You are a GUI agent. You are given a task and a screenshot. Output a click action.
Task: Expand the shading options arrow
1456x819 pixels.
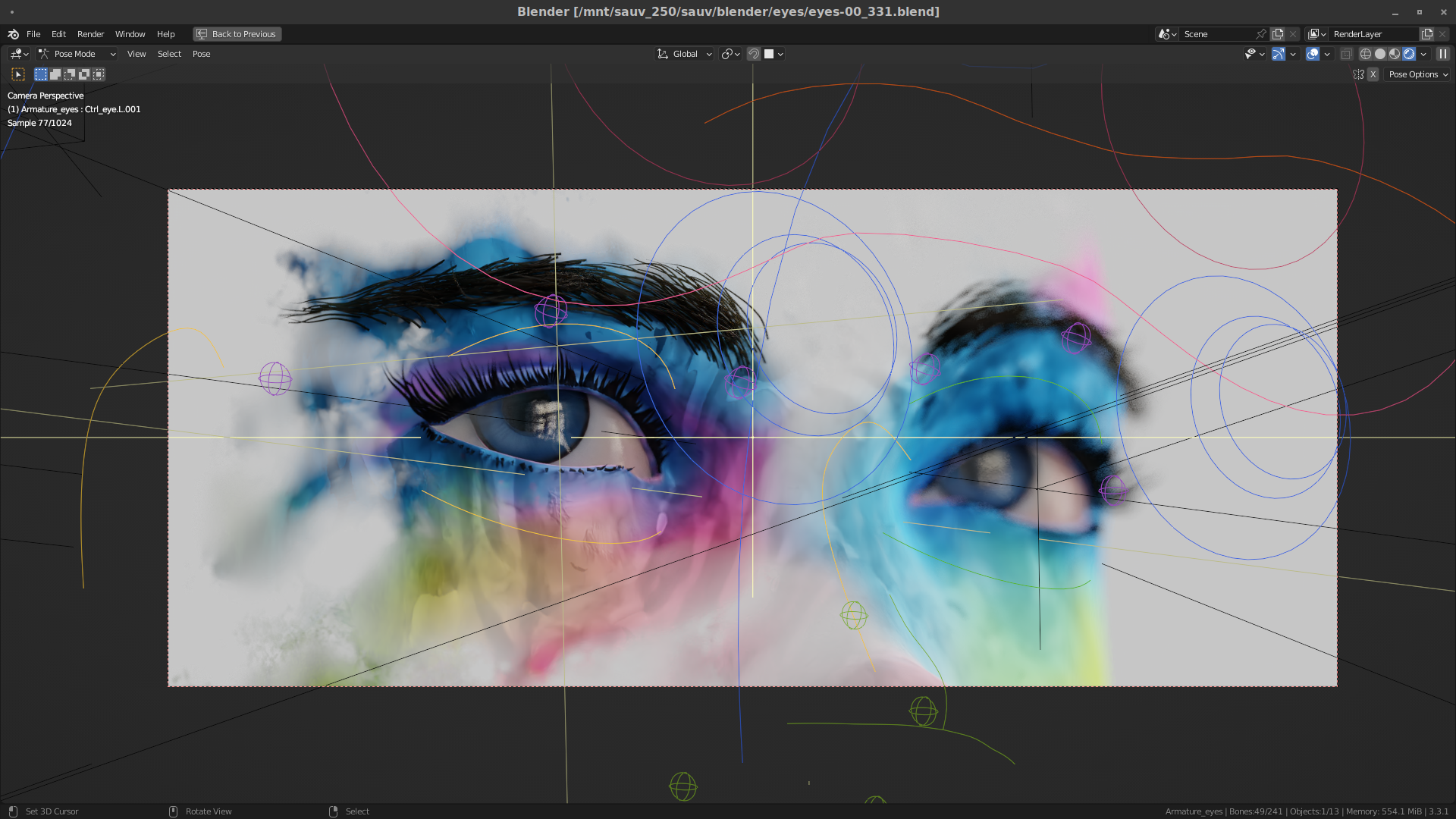(x=1423, y=54)
